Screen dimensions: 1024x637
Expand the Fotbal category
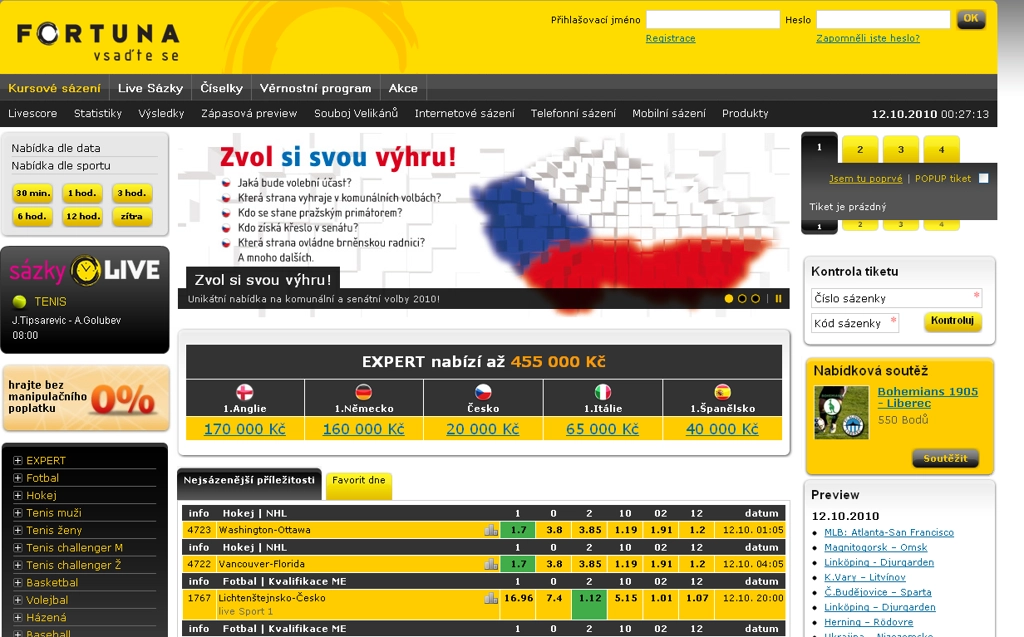click(18, 478)
